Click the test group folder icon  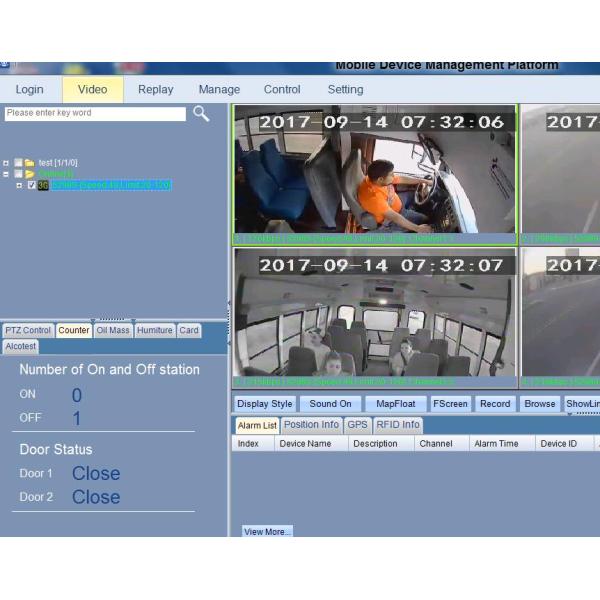coord(30,162)
